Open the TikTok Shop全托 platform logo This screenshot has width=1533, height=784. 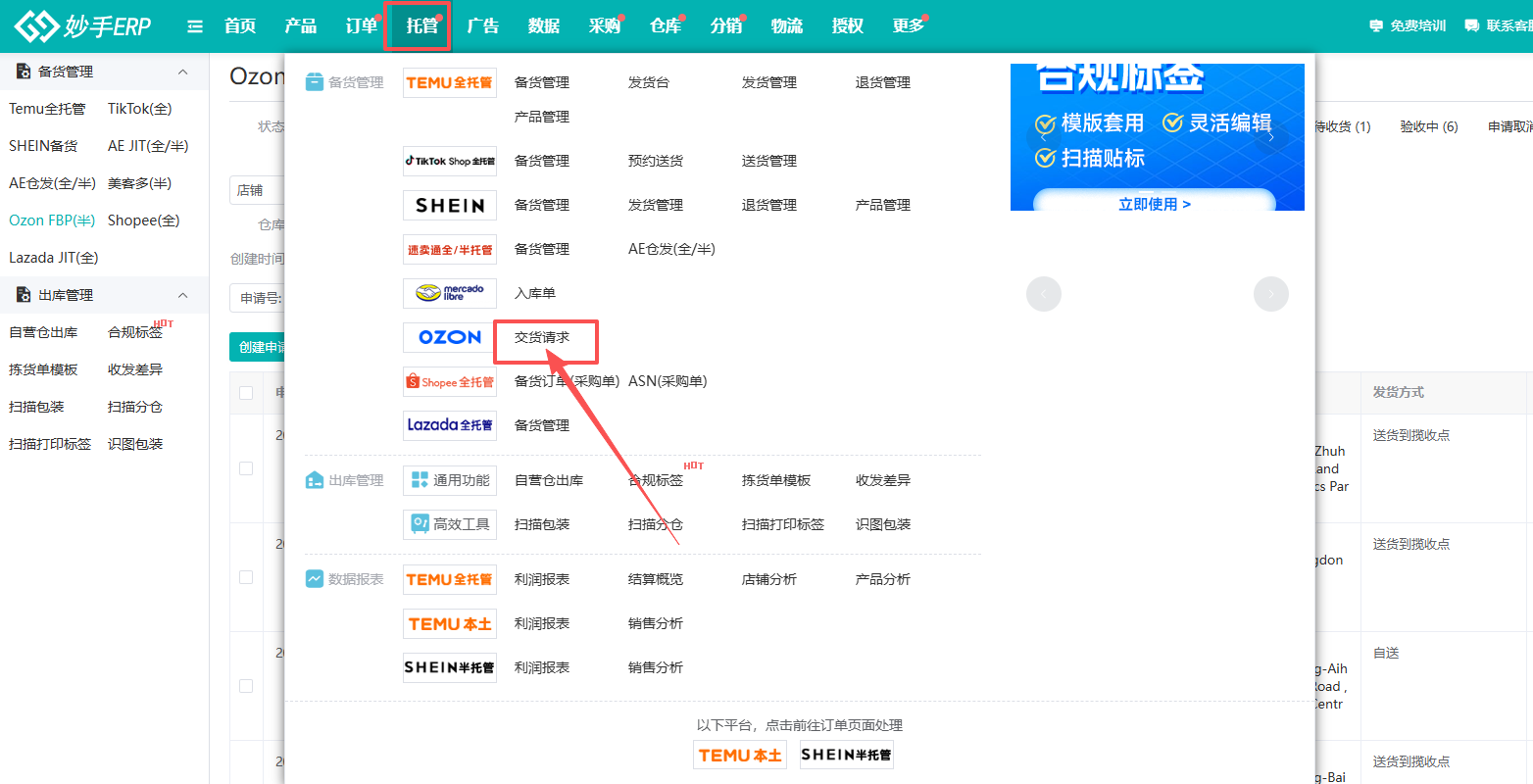450,161
